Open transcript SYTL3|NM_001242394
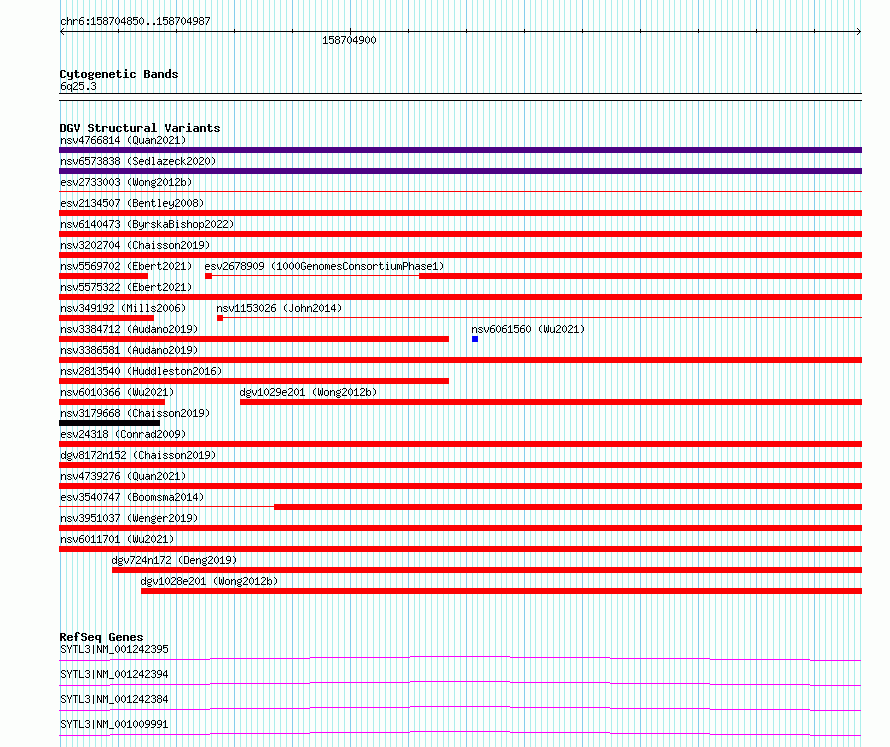Screen dimensions: 890x747 [x=114, y=674]
